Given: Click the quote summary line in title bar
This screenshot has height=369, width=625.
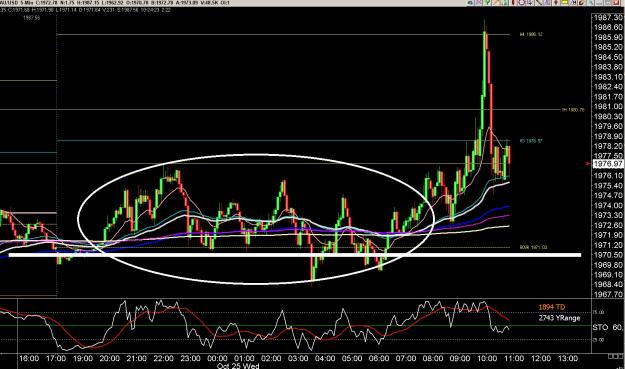Looking at the screenshot, I should coord(116,3).
